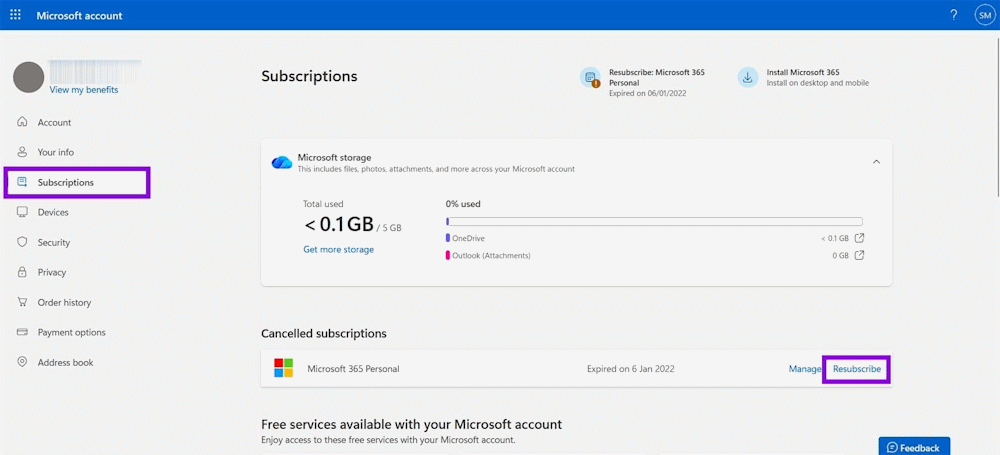Click the storage usage progress bar
1000x455 pixels.
pos(654,221)
